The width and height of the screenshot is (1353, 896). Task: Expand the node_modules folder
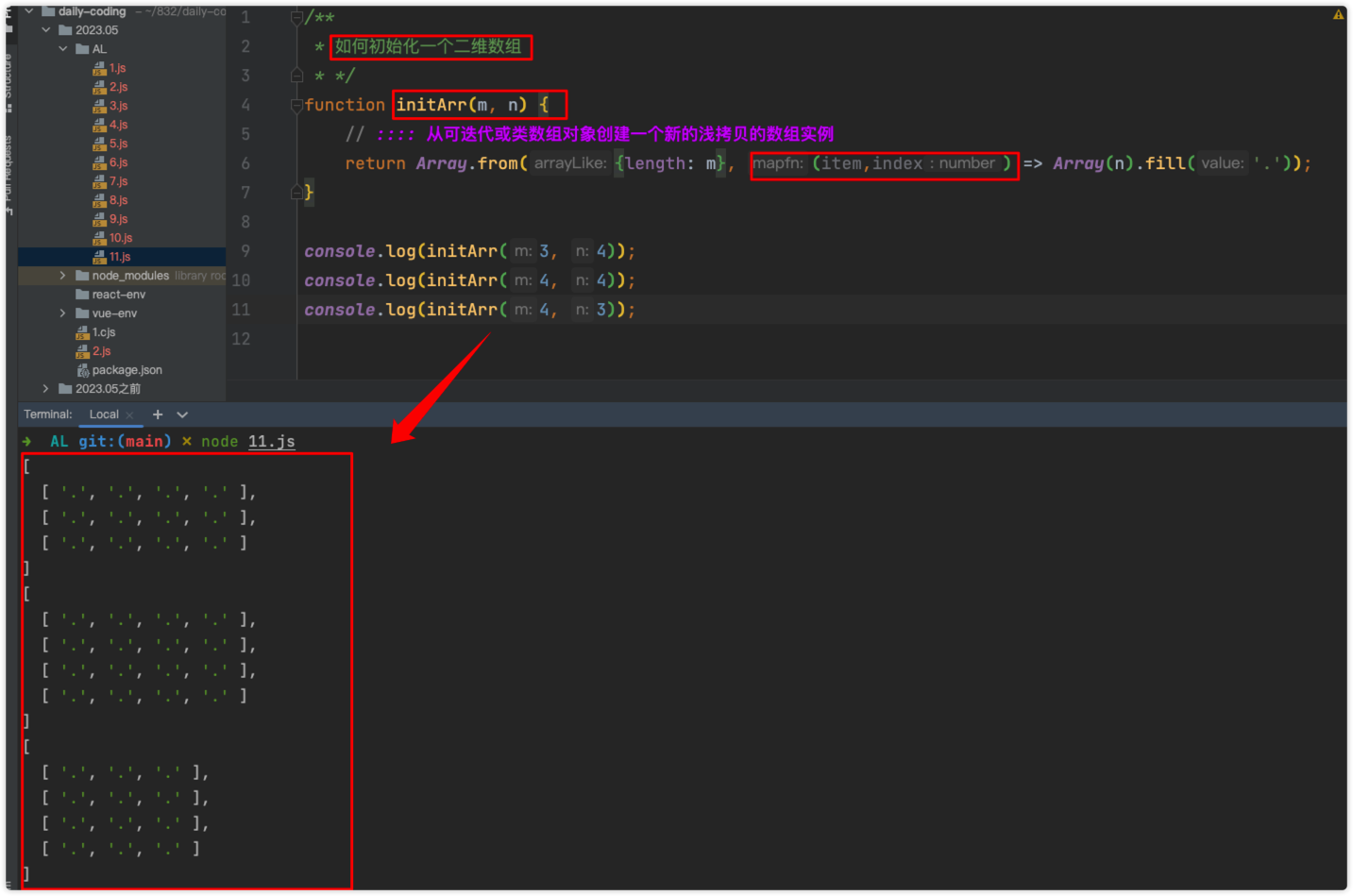pos(63,276)
